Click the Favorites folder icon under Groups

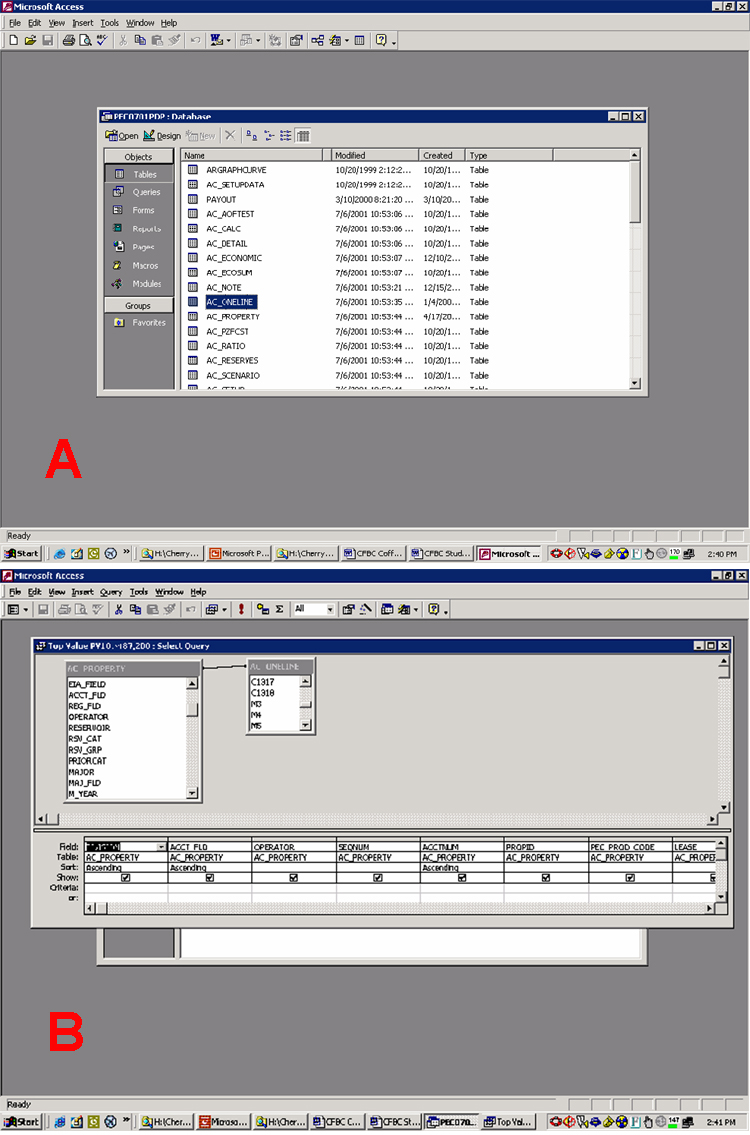point(119,323)
